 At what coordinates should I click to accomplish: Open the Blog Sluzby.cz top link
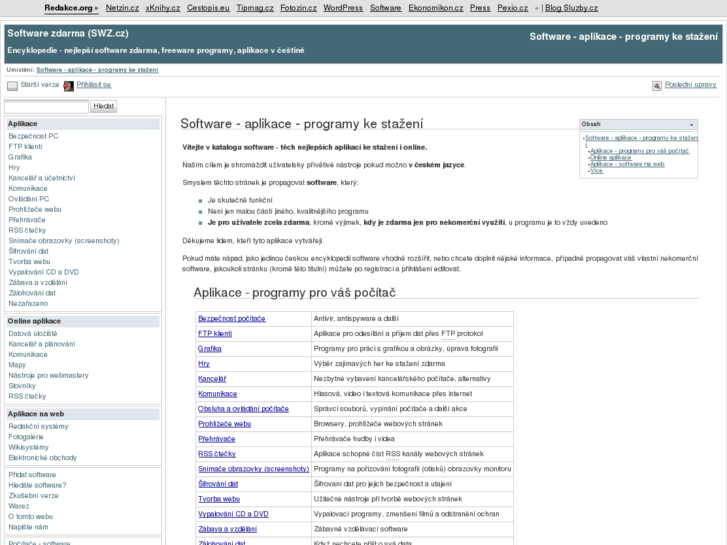(x=571, y=8)
